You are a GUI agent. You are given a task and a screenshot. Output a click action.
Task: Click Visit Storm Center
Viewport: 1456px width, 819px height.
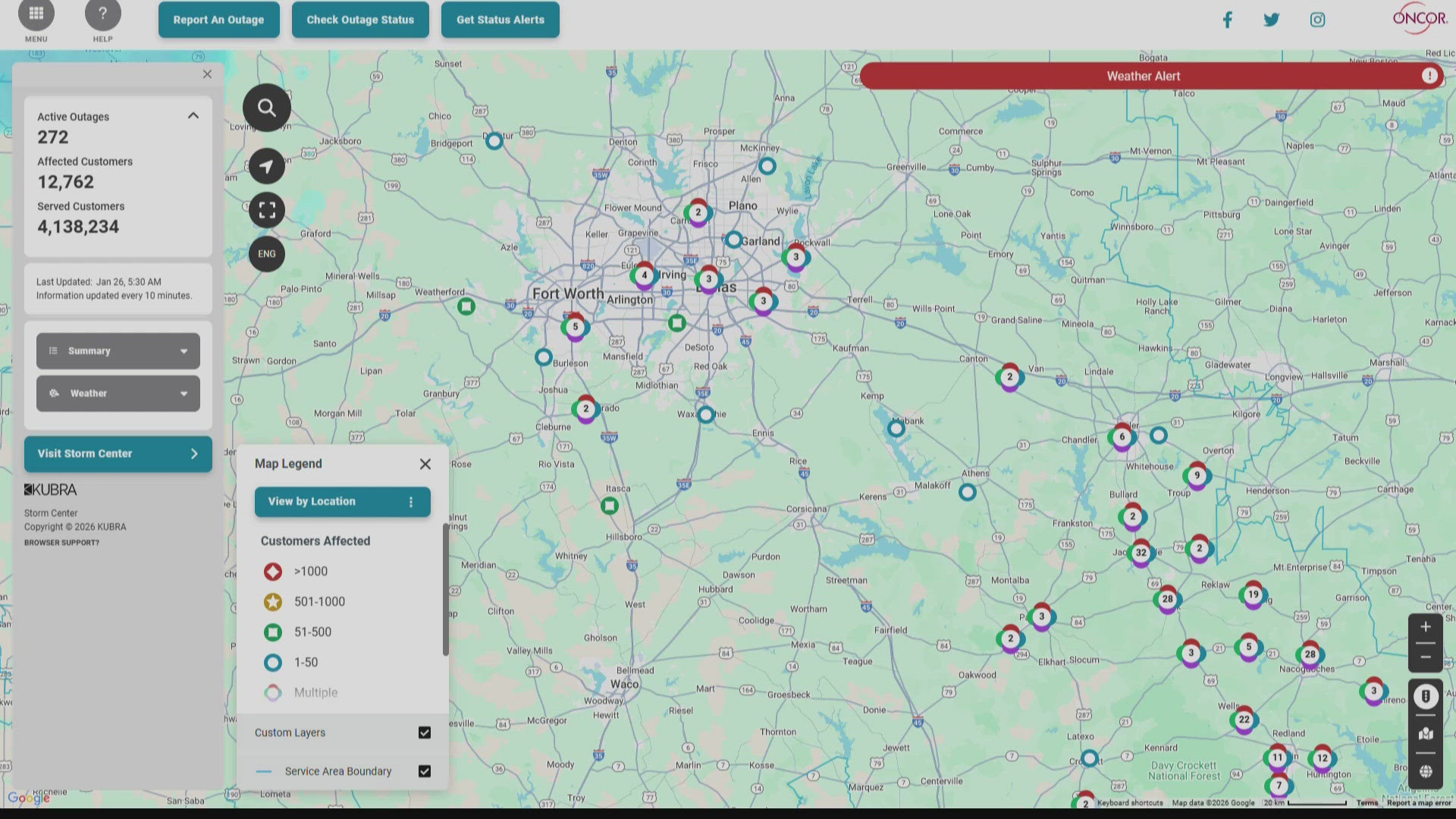tap(118, 453)
